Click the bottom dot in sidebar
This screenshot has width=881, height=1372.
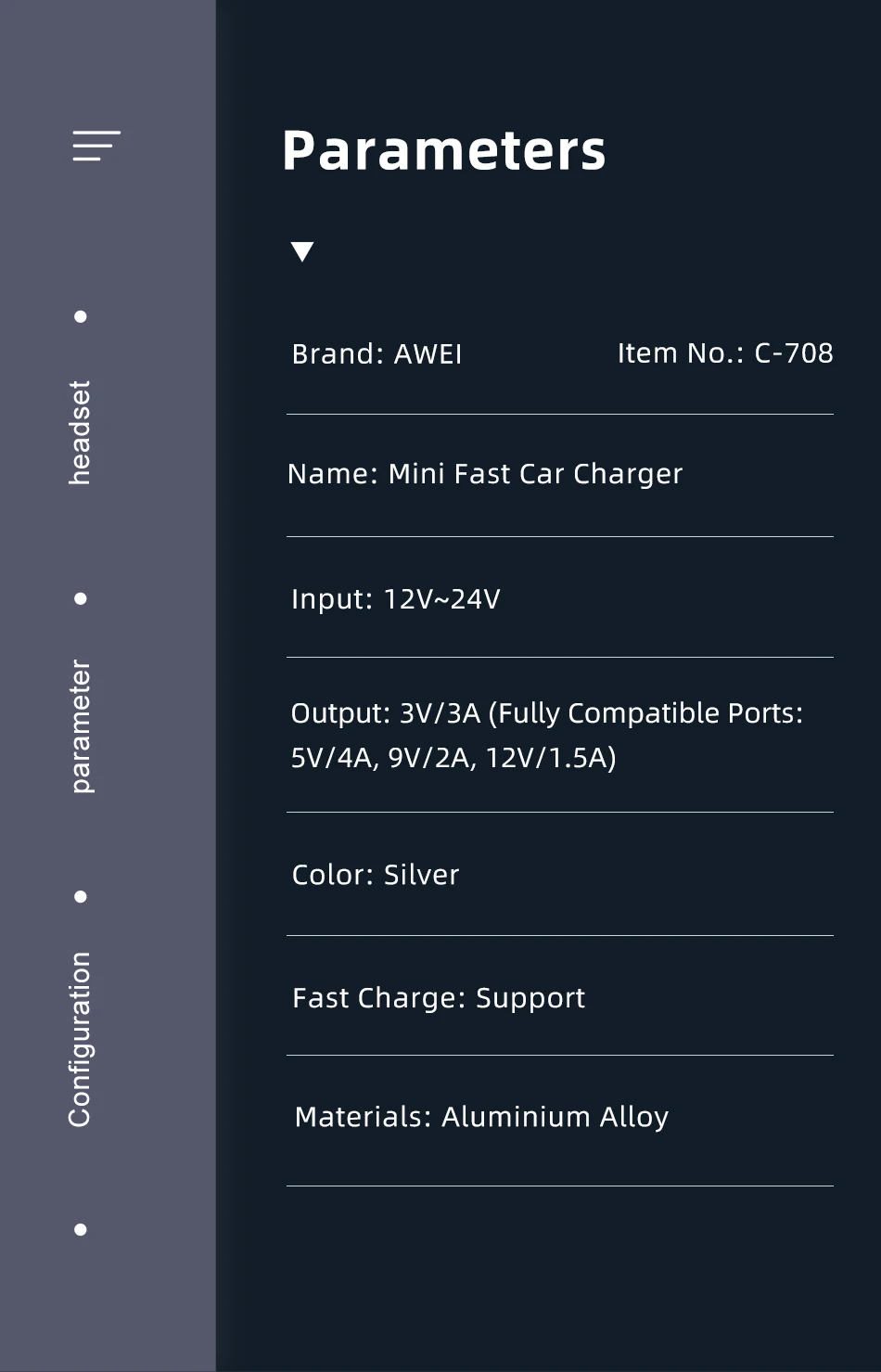pyautogui.click(x=81, y=1229)
